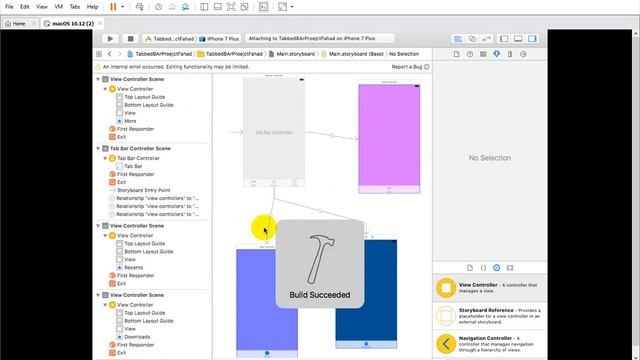Collapse the View Controller above Recents item

pos(105,236)
